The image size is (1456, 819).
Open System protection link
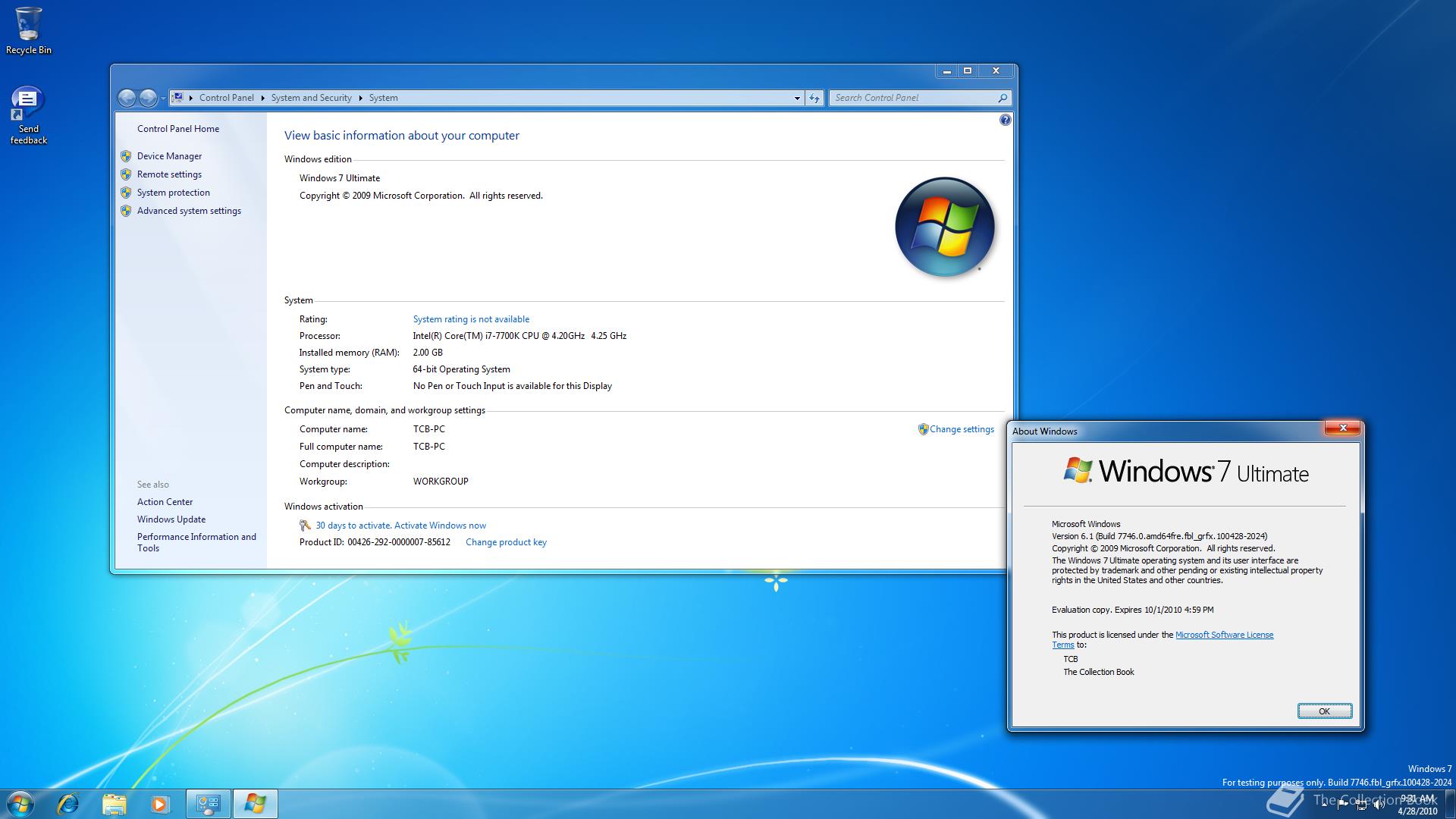tap(173, 193)
